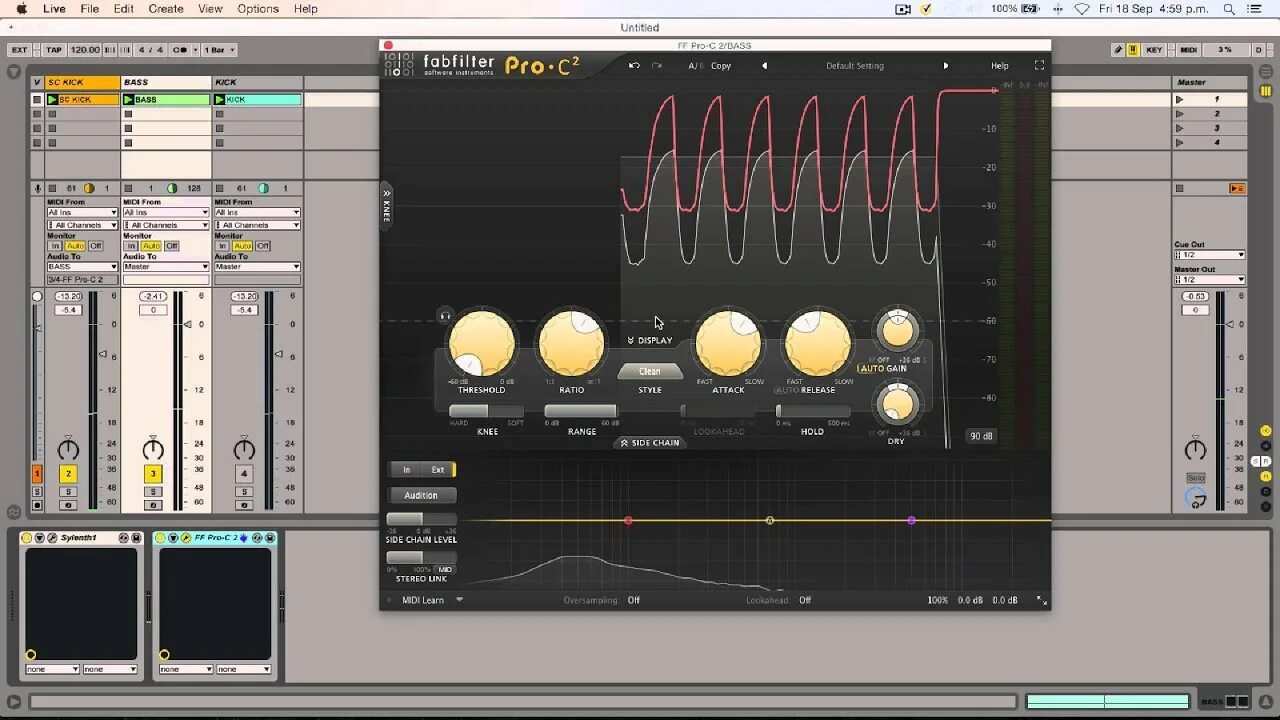The height and width of the screenshot is (720, 1280).
Task: Open BASS Audio To Master dropdown
Action: (x=166, y=267)
